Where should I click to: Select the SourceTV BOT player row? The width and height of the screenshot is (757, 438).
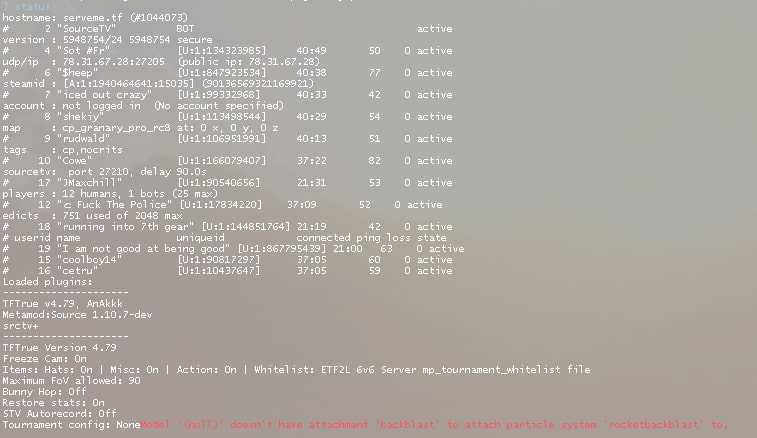[x=227, y=29]
